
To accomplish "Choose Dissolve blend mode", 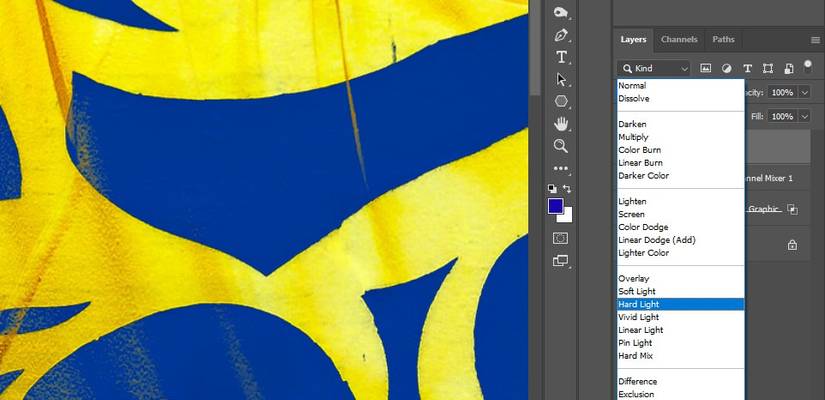I will pos(681,98).
